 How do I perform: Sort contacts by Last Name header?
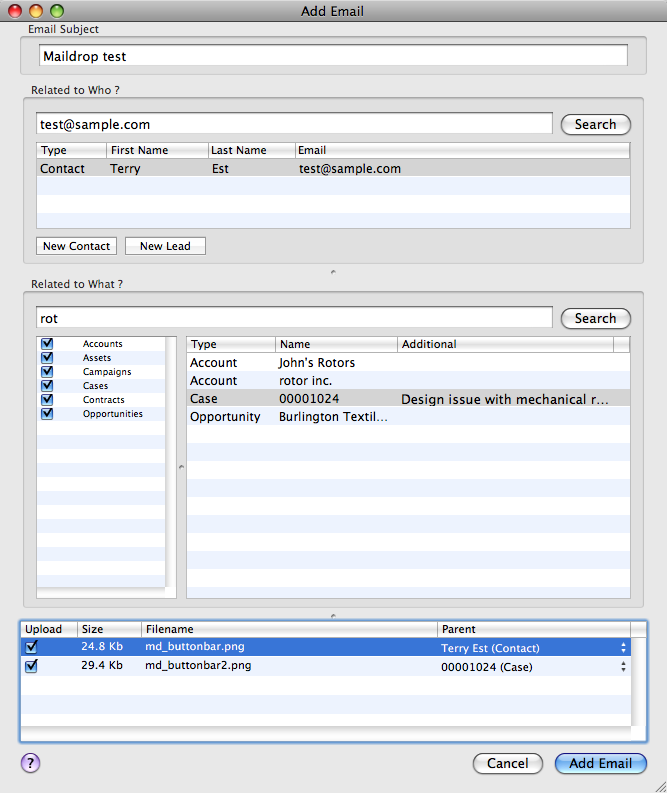coord(251,150)
